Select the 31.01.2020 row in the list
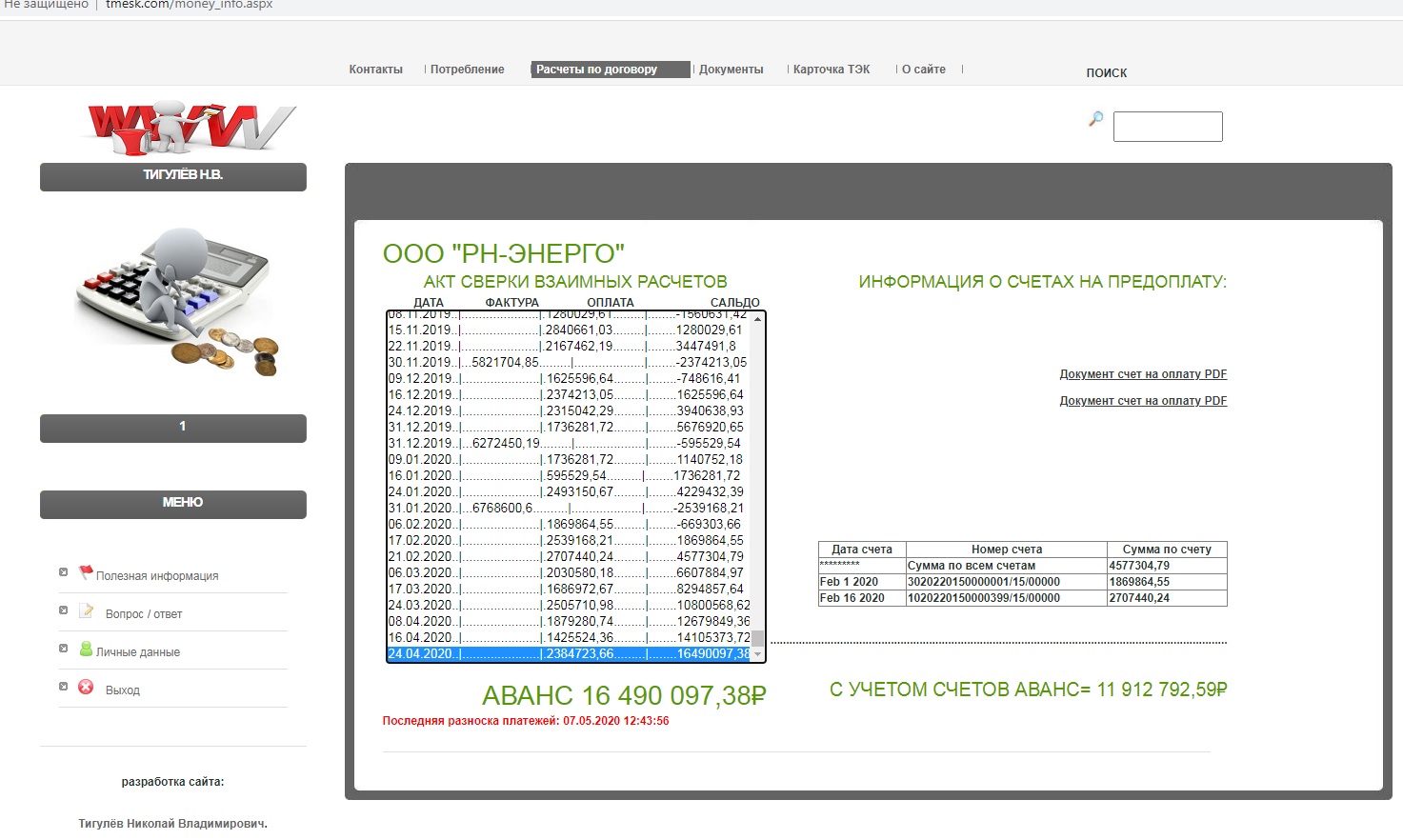This screenshot has height=840, width=1403. [568, 509]
